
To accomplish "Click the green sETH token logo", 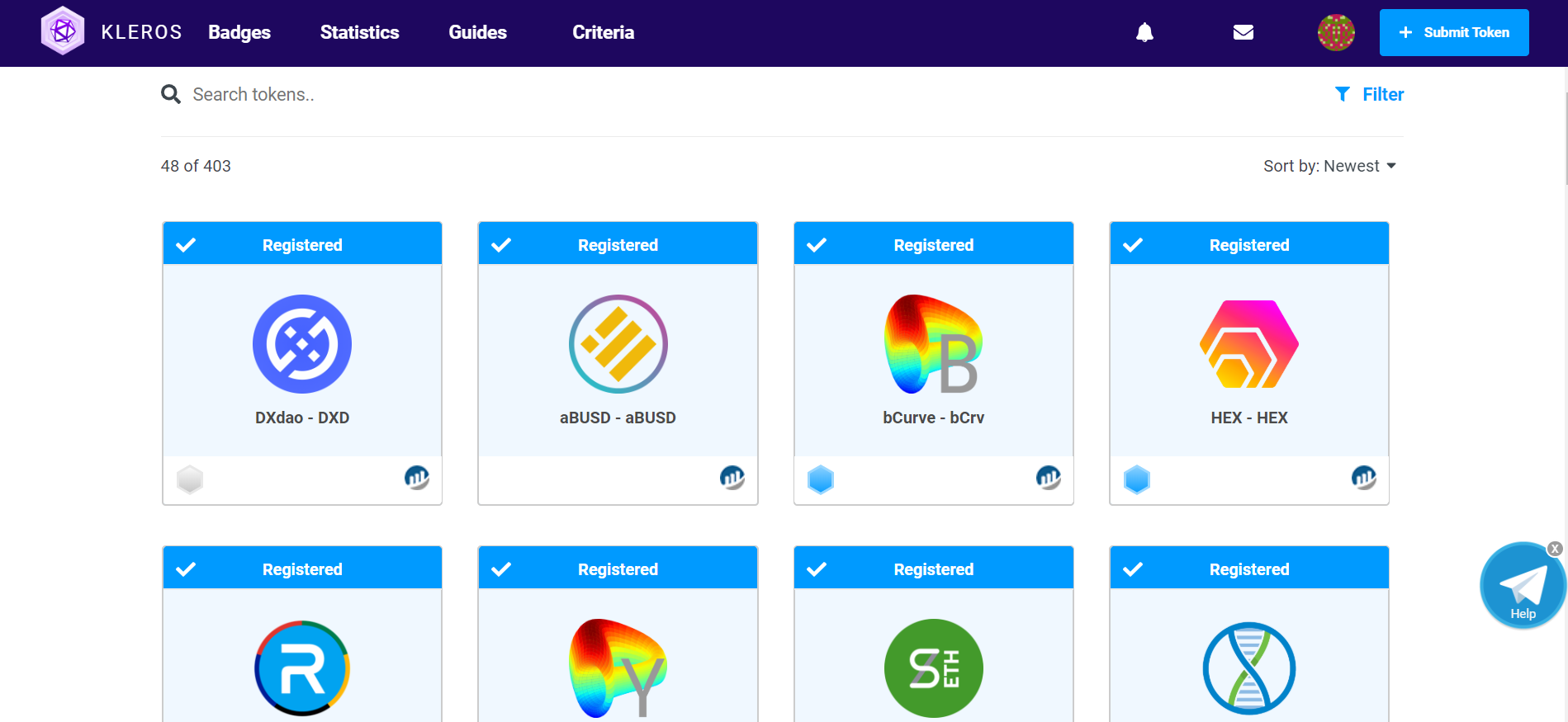I will [x=933, y=668].
